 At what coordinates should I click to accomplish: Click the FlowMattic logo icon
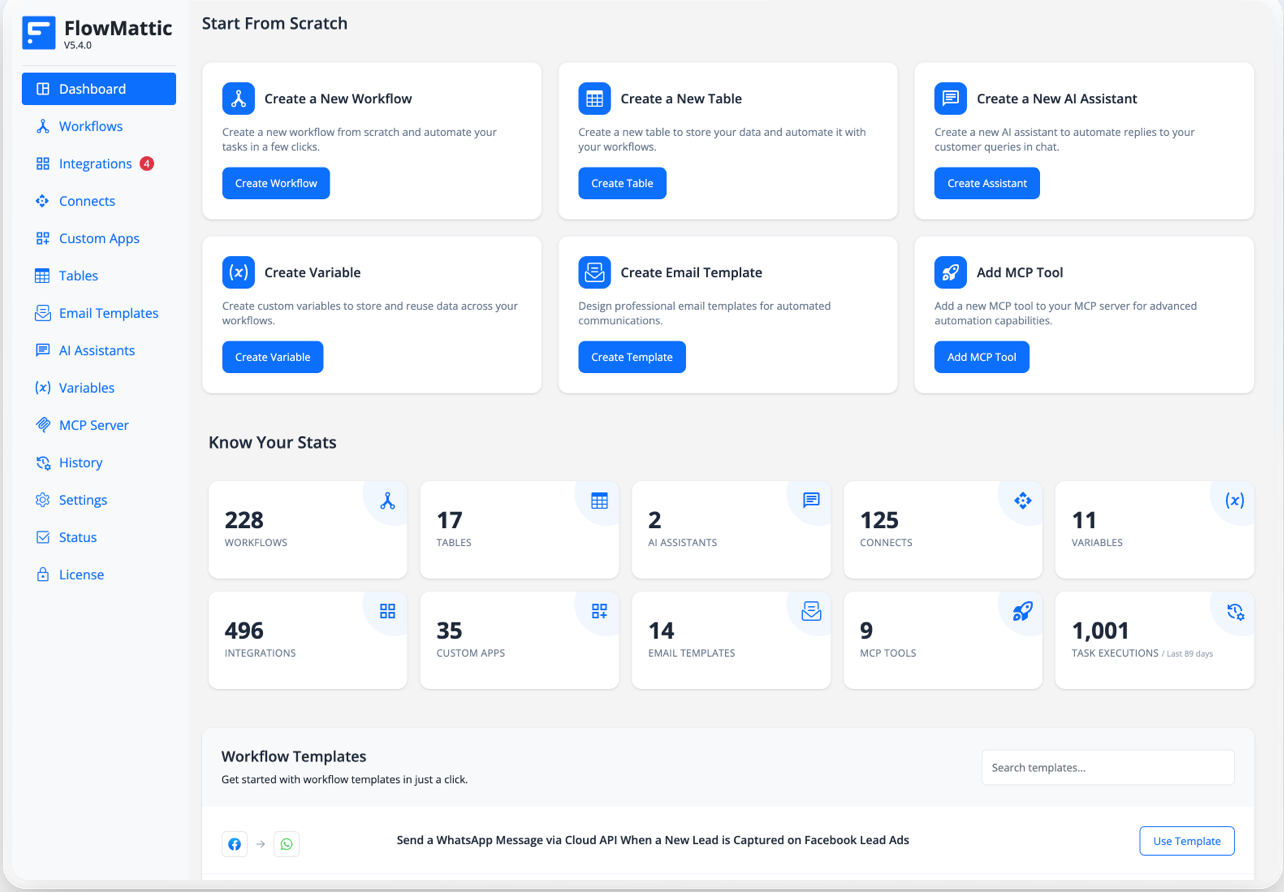(38, 32)
